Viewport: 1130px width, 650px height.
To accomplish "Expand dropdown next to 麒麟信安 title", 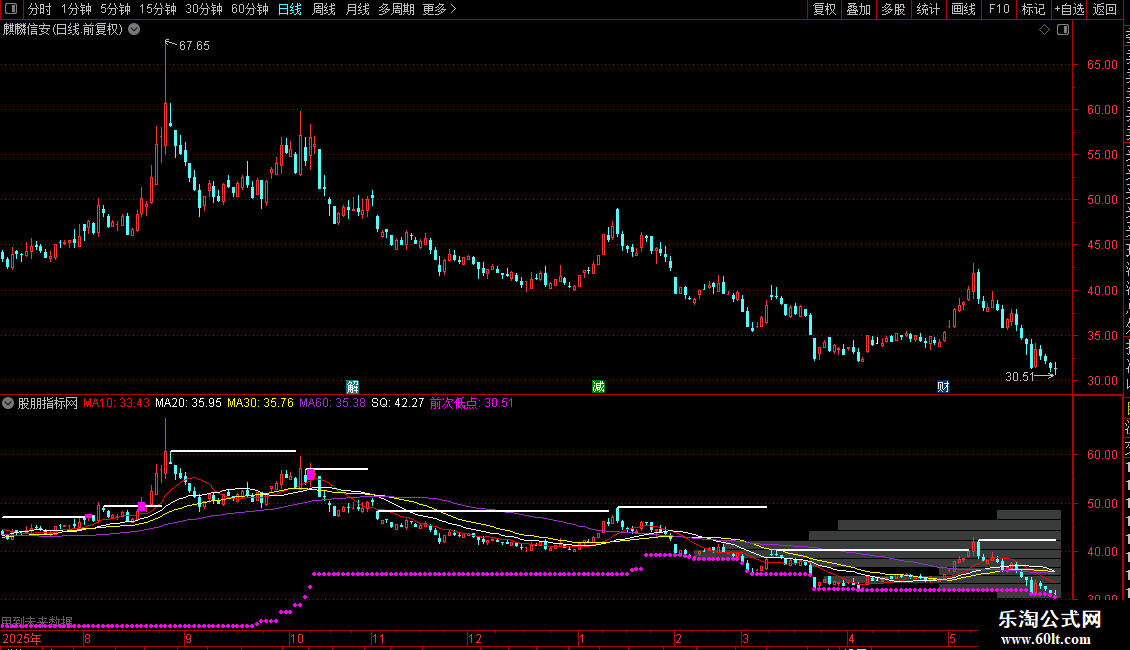I will point(134,30).
